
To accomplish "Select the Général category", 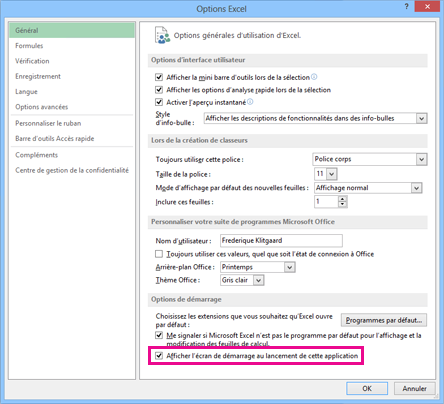I will click(x=72, y=30).
